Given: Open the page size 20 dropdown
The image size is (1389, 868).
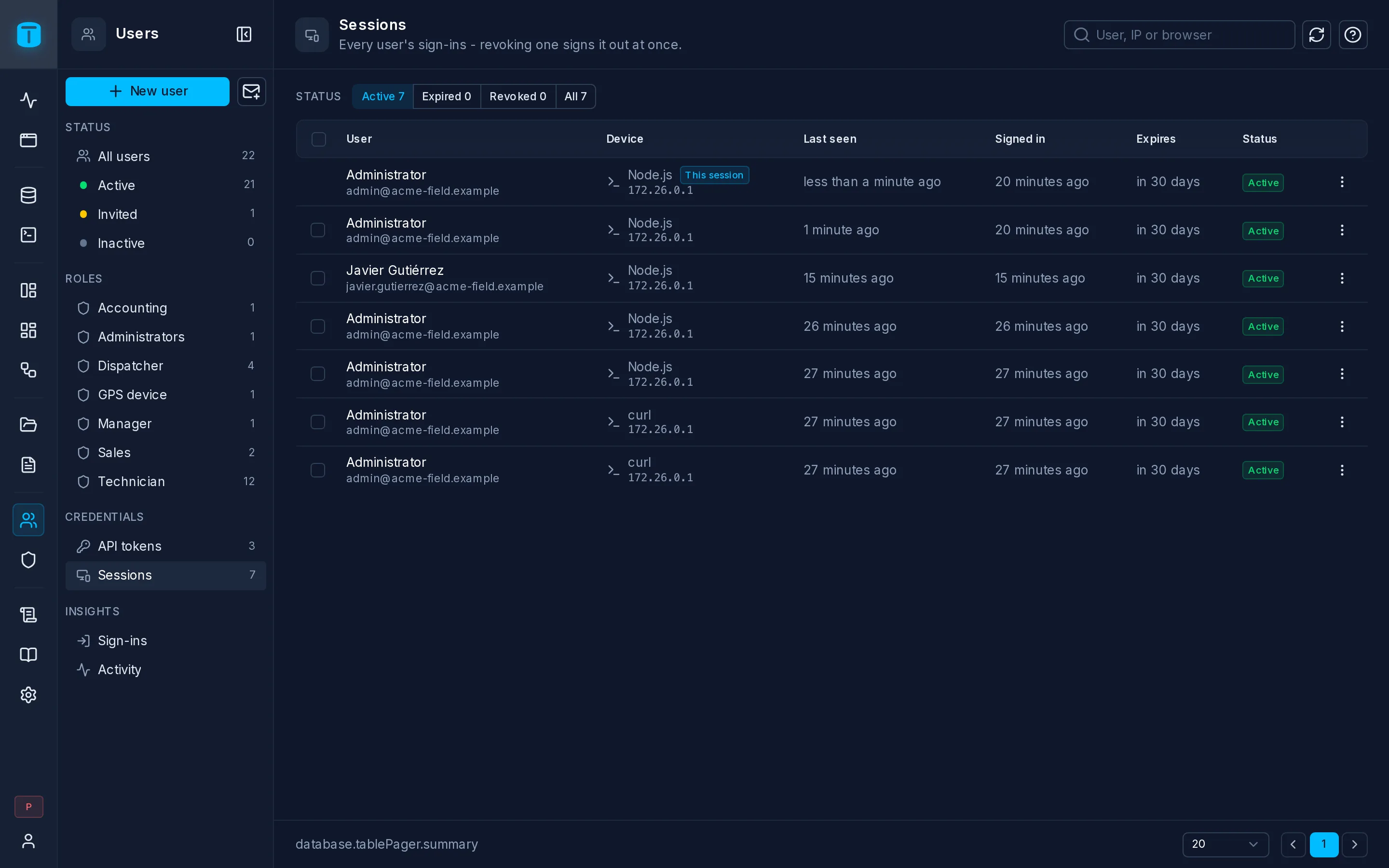Looking at the screenshot, I should (x=1225, y=844).
